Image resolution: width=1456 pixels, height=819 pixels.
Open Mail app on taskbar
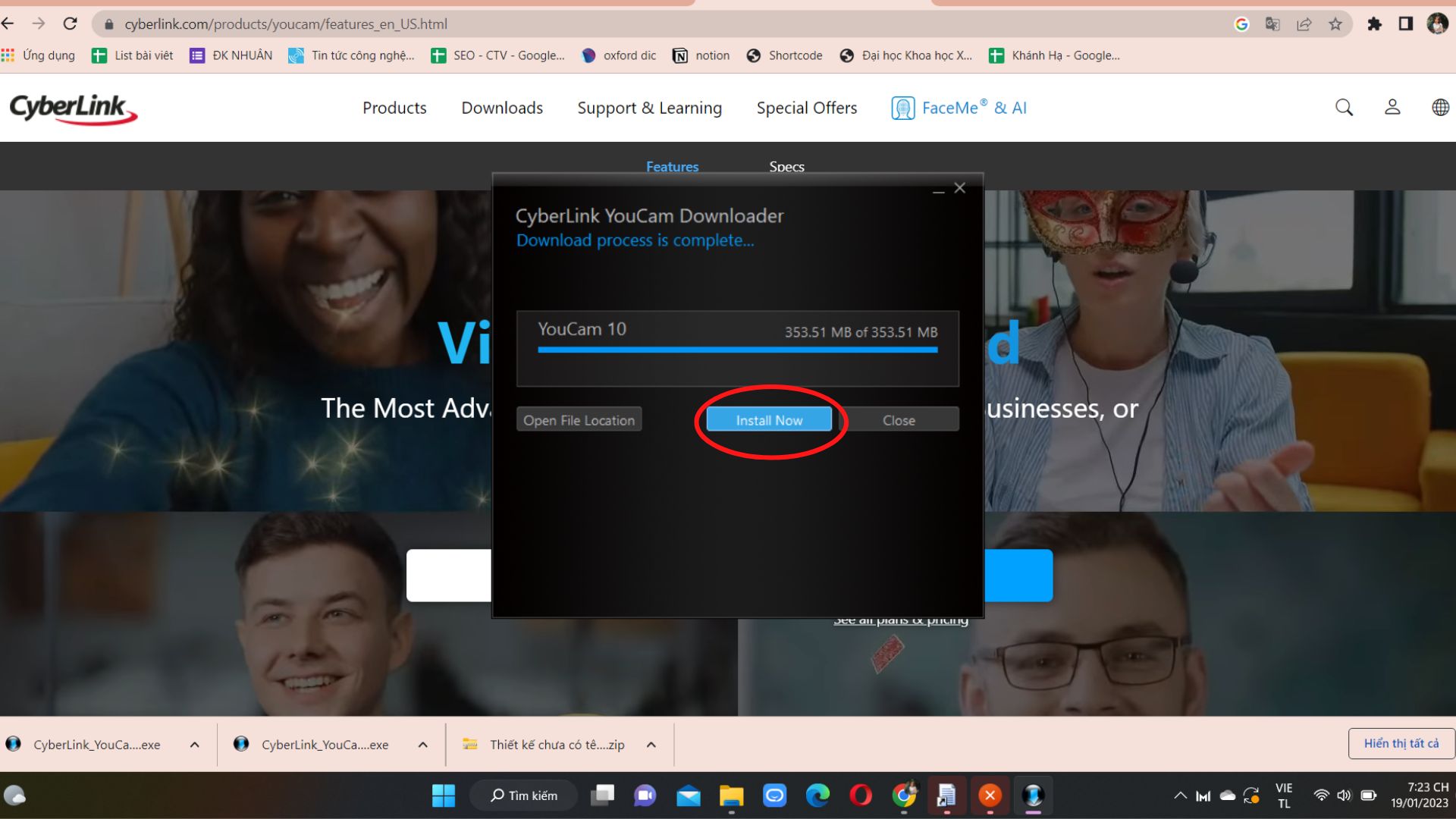[x=689, y=795]
